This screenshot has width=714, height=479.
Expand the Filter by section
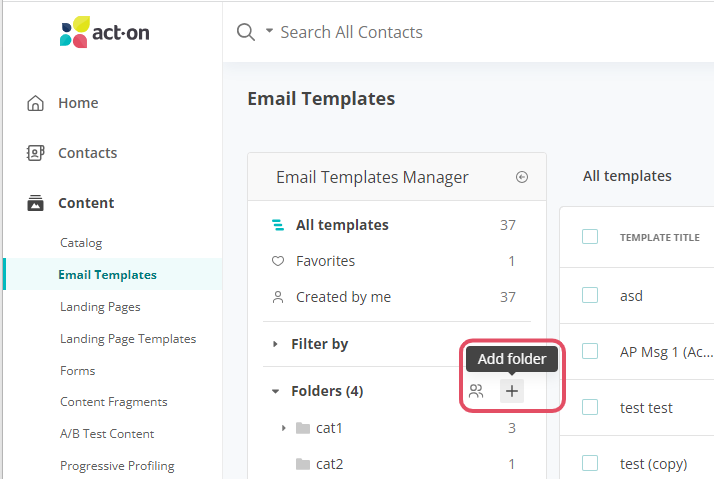click(277, 344)
